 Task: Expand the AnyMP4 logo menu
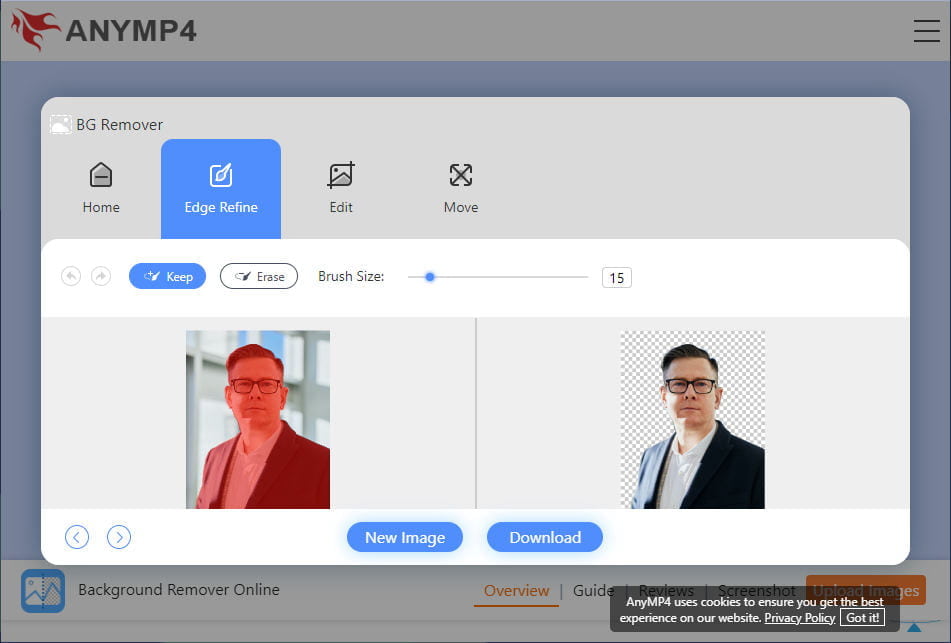[x=105, y=30]
